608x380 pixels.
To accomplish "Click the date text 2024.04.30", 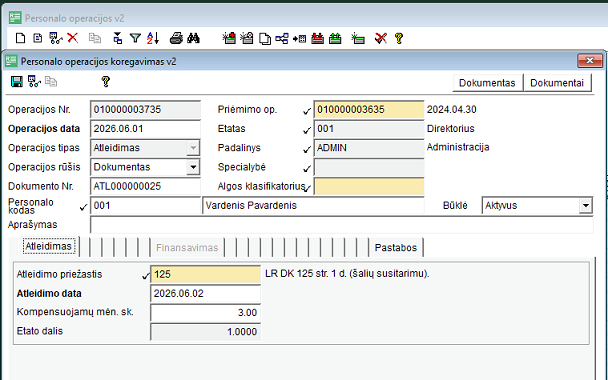I will click(x=452, y=109).
